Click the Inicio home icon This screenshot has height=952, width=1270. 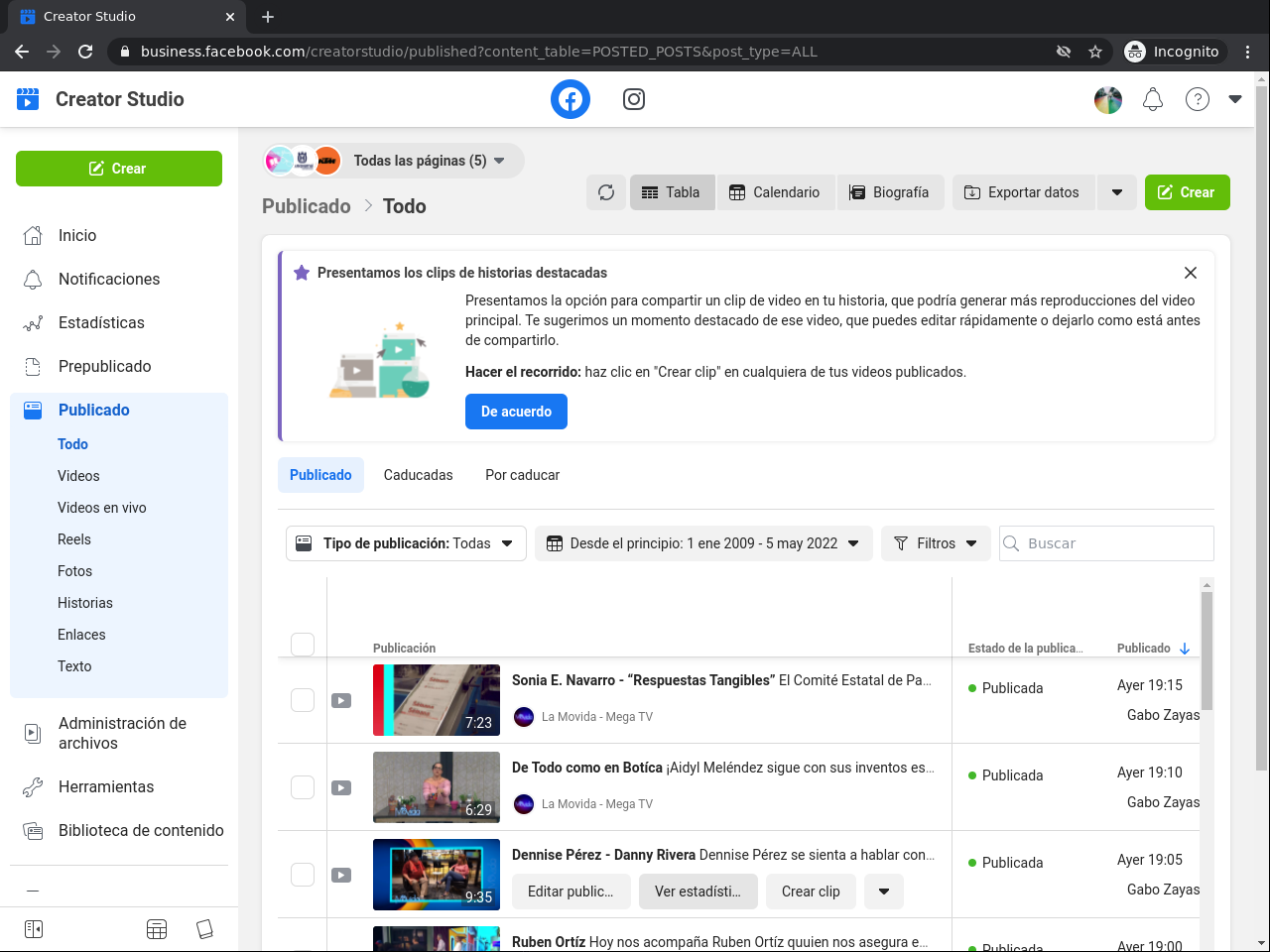tap(33, 235)
